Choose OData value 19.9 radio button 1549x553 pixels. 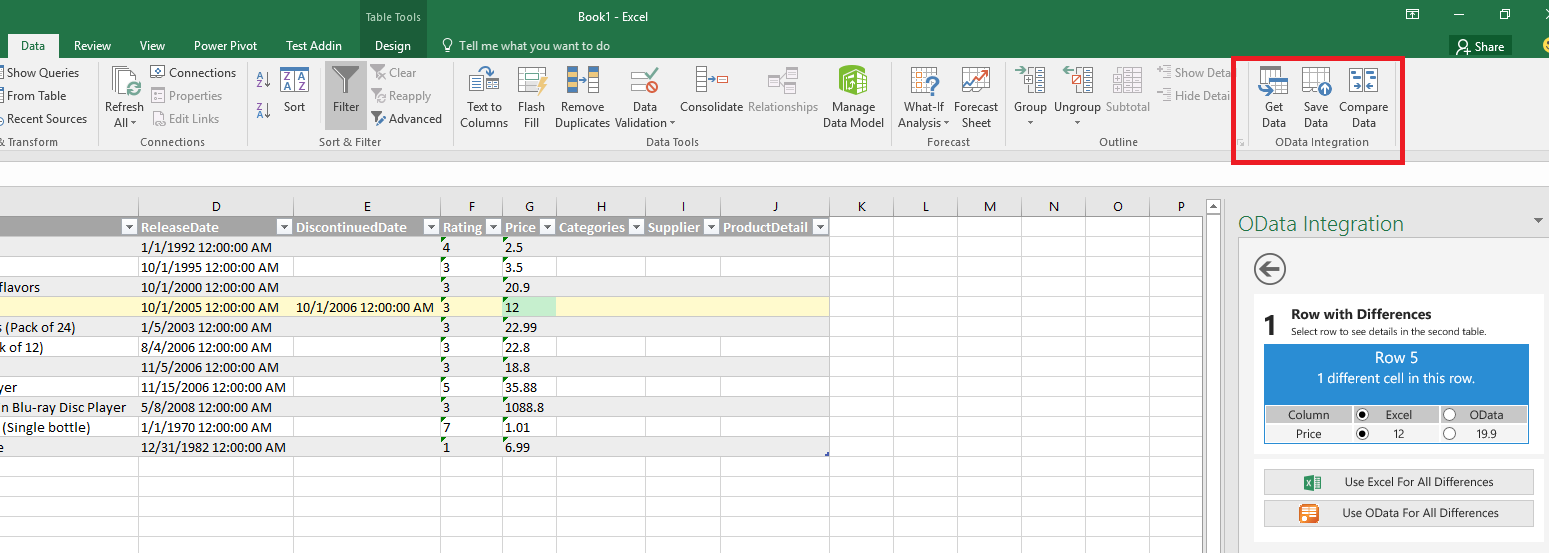point(1450,434)
